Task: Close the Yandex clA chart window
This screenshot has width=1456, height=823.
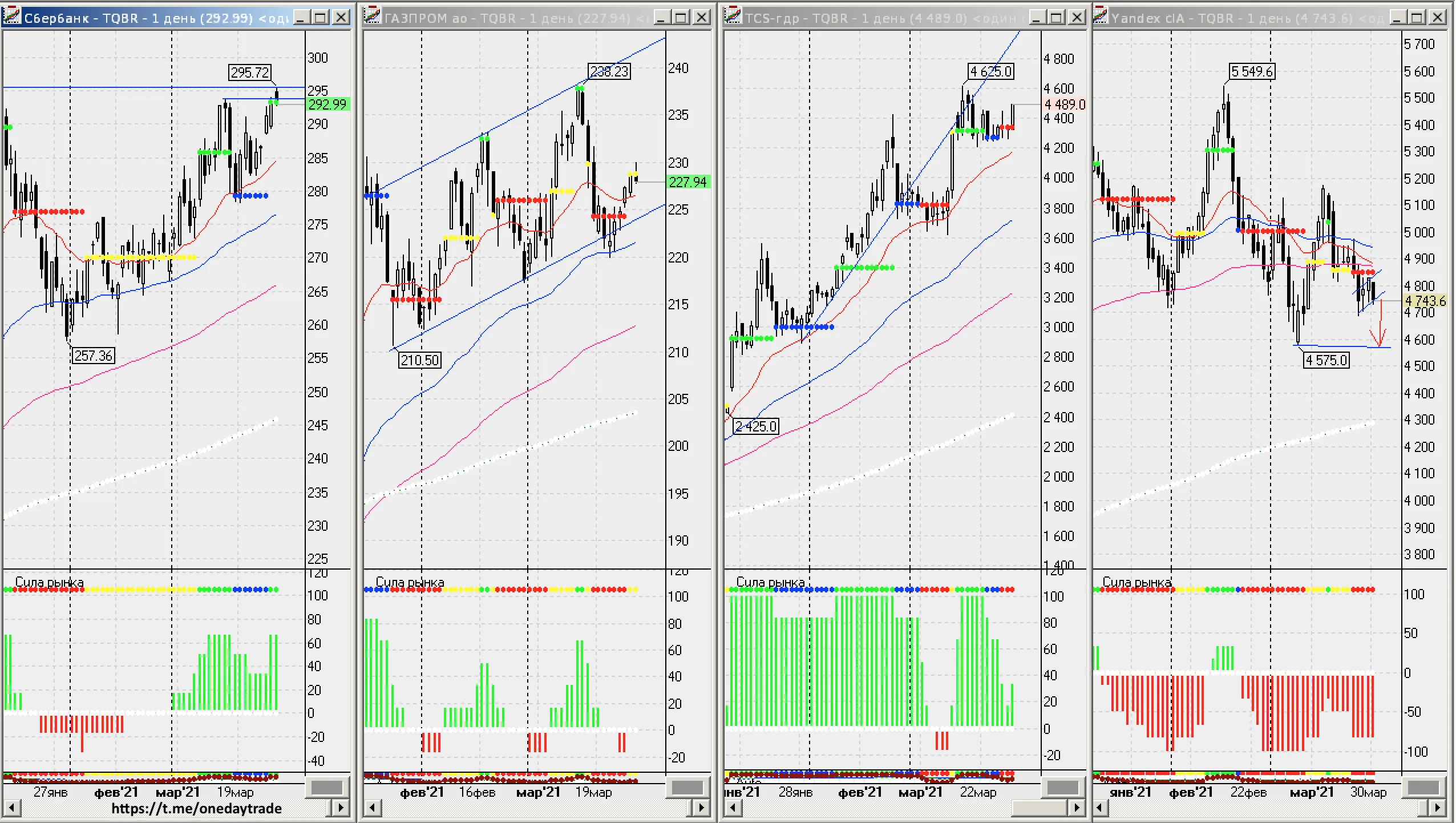Action: [x=1438, y=17]
